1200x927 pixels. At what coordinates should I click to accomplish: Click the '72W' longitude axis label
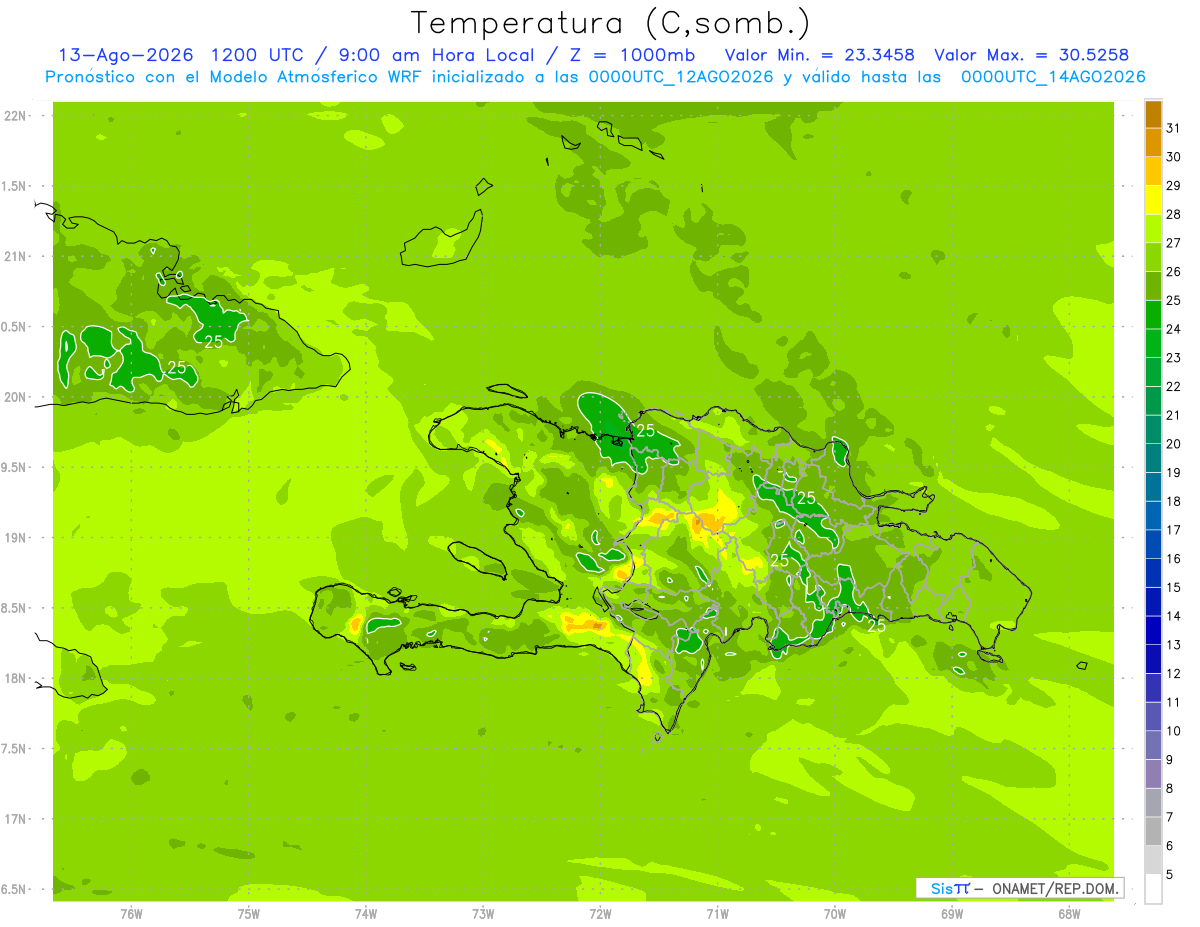tap(600, 914)
